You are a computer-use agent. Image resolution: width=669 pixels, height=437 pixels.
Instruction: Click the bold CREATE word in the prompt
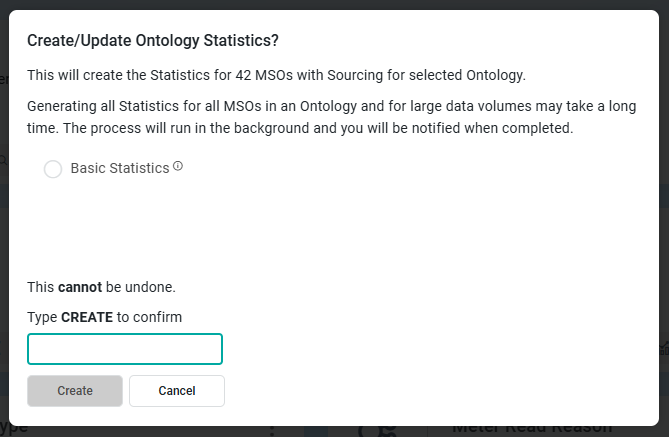coord(87,317)
